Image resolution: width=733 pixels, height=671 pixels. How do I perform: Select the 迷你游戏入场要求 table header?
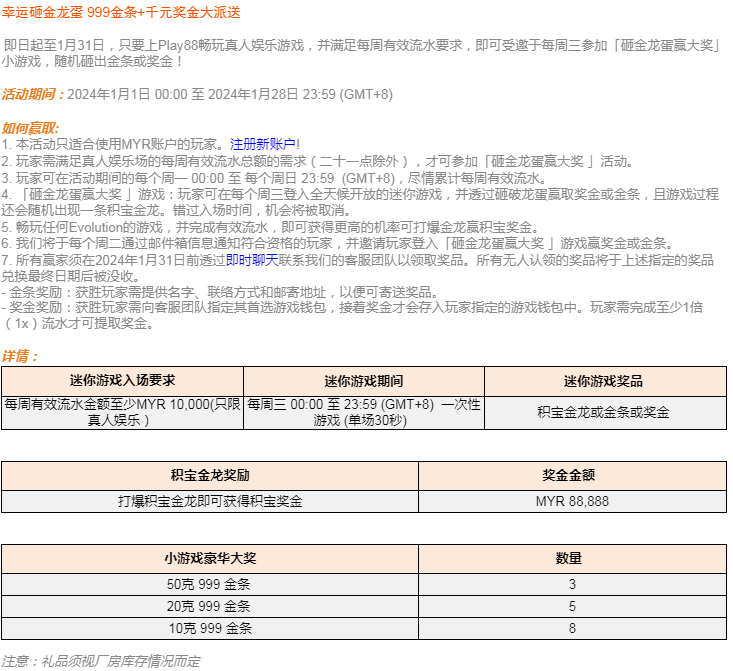point(122,381)
